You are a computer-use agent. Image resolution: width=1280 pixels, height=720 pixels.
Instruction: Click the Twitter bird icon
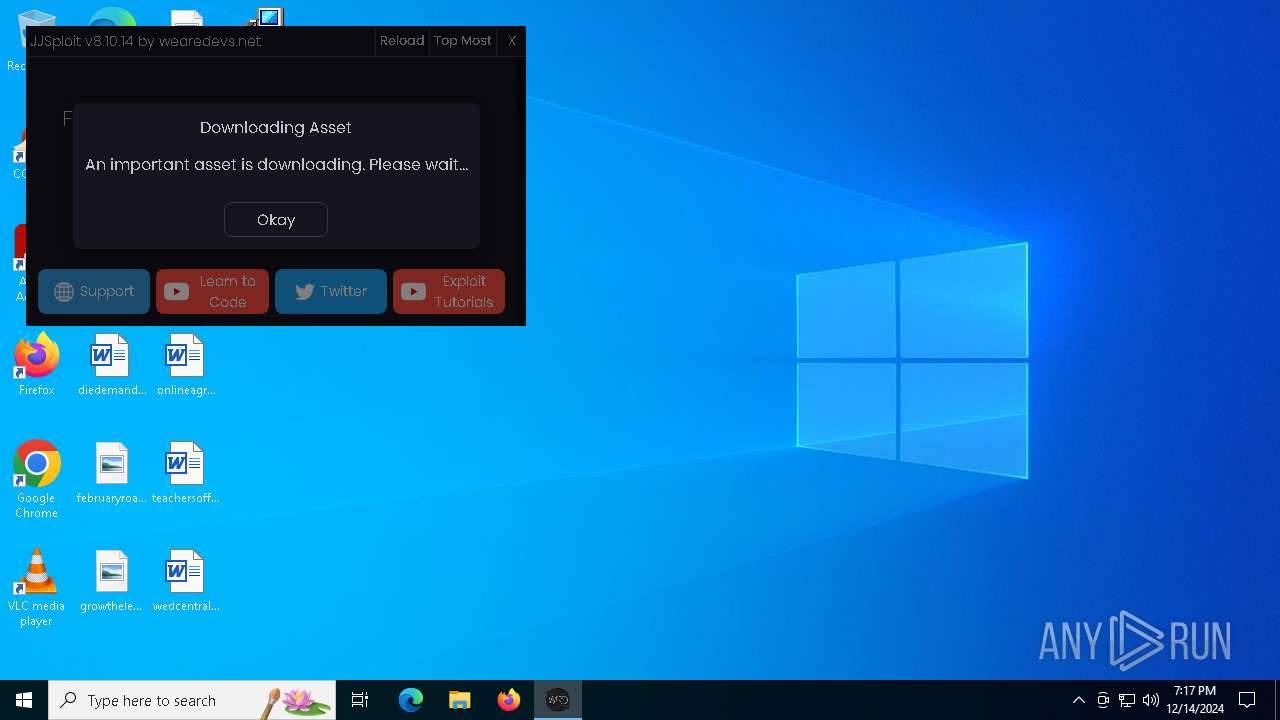(x=304, y=292)
